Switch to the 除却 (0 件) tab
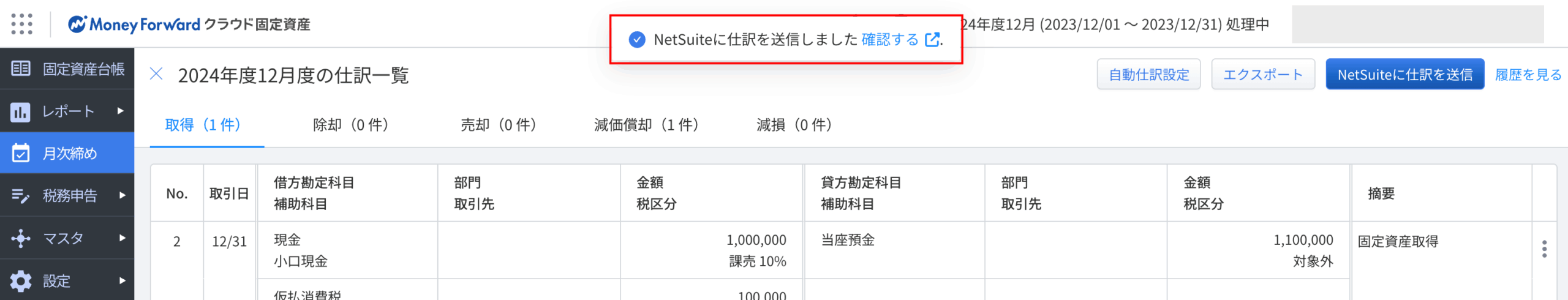Screen dimensions: 1568x300 (350, 125)
